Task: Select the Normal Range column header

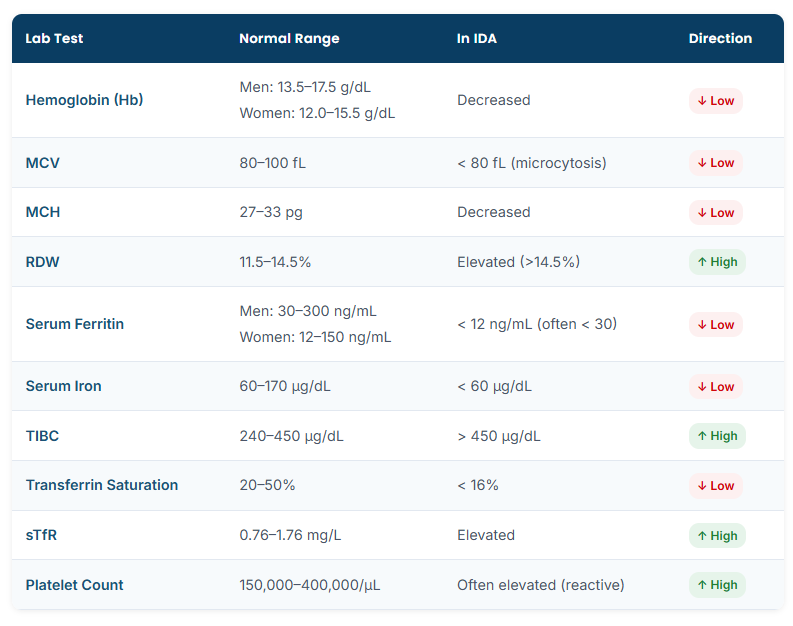Action: (x=289, y=38)
